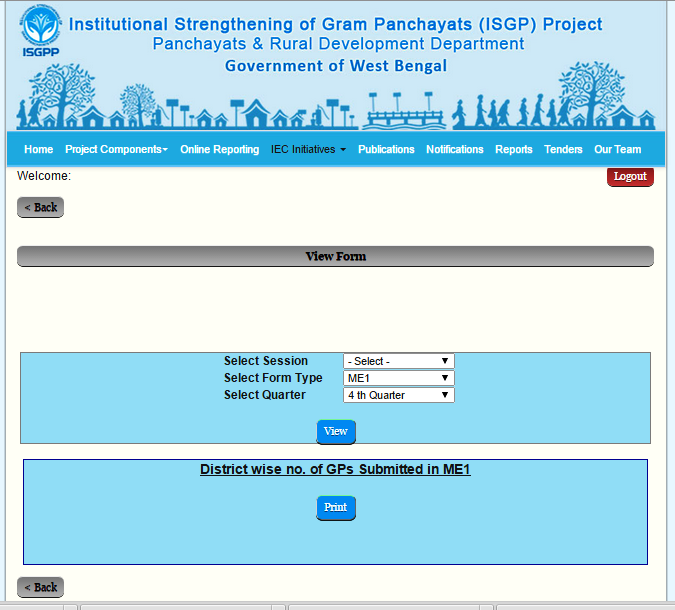Open the Select Quarter dropdown
675x610 pixels.
coord(399,395)
